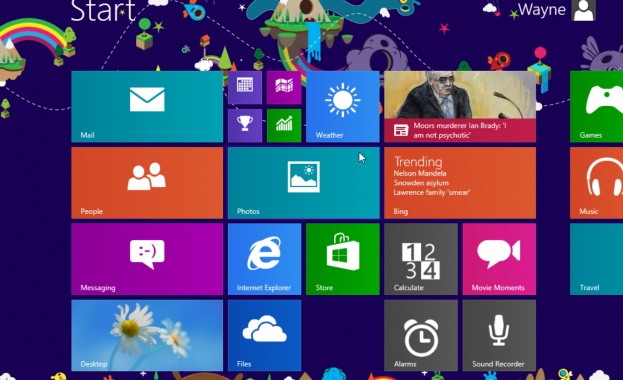Open the Store tile
623x380 pixels.
tap(342, 259)
